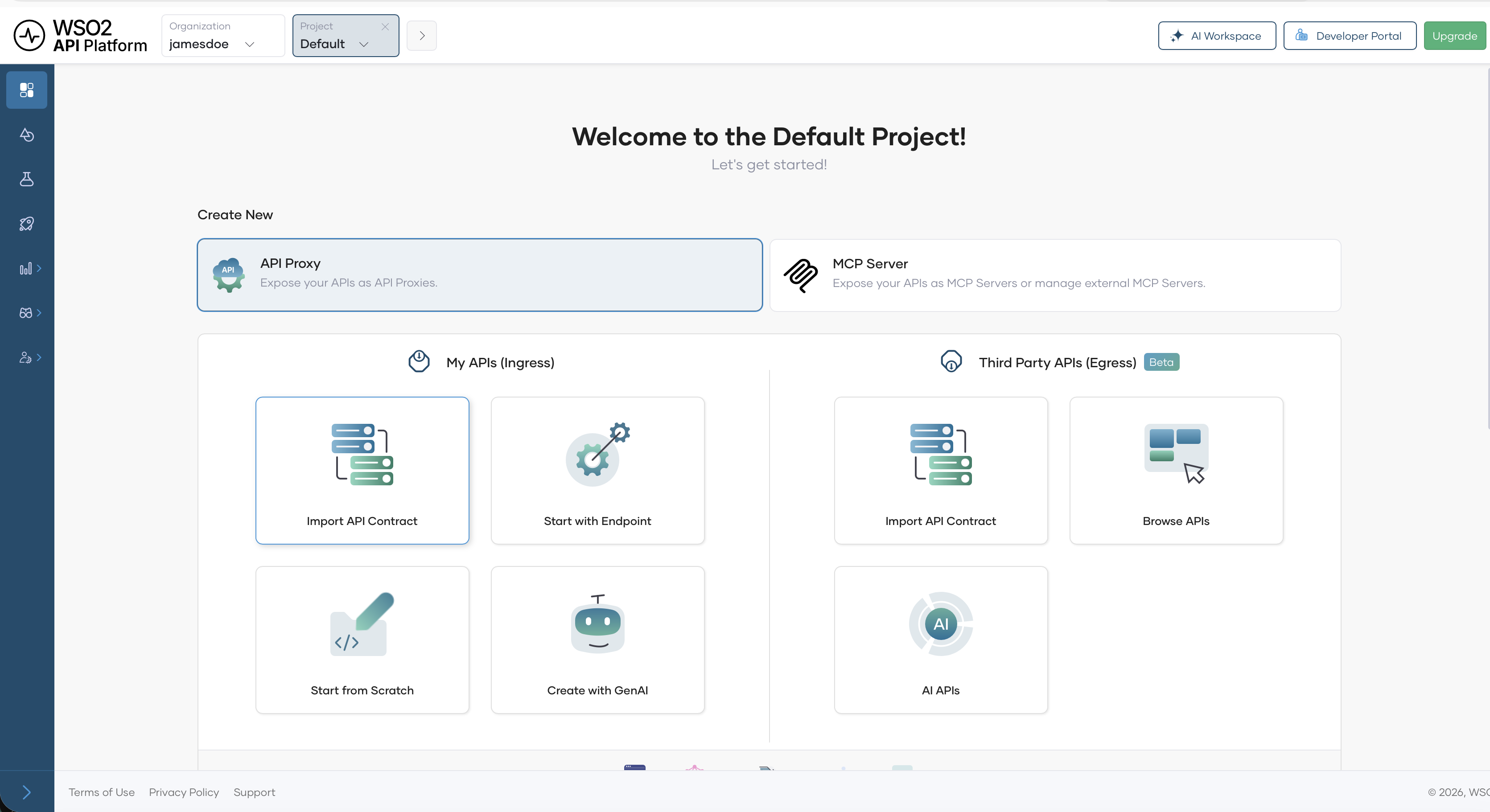
Task: Clear the Project selection with X
Action: [385, 27]
